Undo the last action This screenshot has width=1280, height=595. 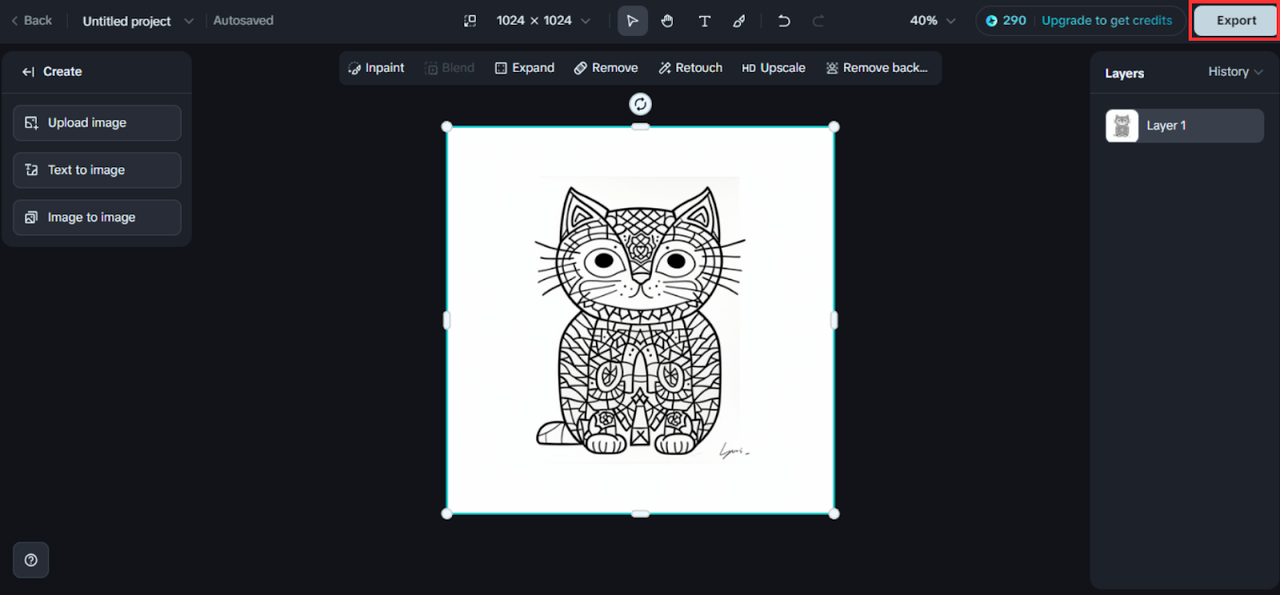click(x=784, y=21)
